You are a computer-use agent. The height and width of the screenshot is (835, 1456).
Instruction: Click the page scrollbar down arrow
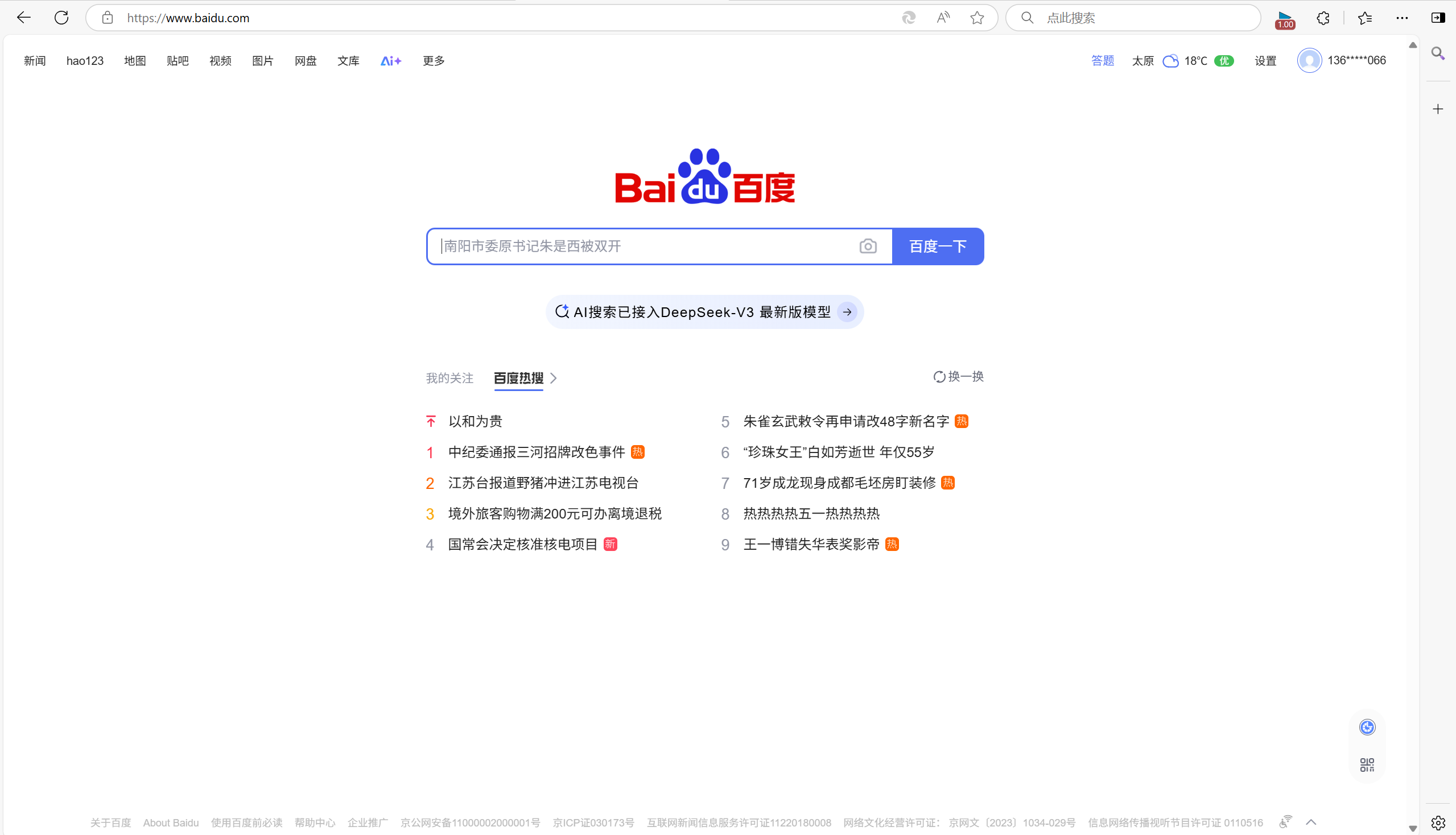[x=1412, y=829]
